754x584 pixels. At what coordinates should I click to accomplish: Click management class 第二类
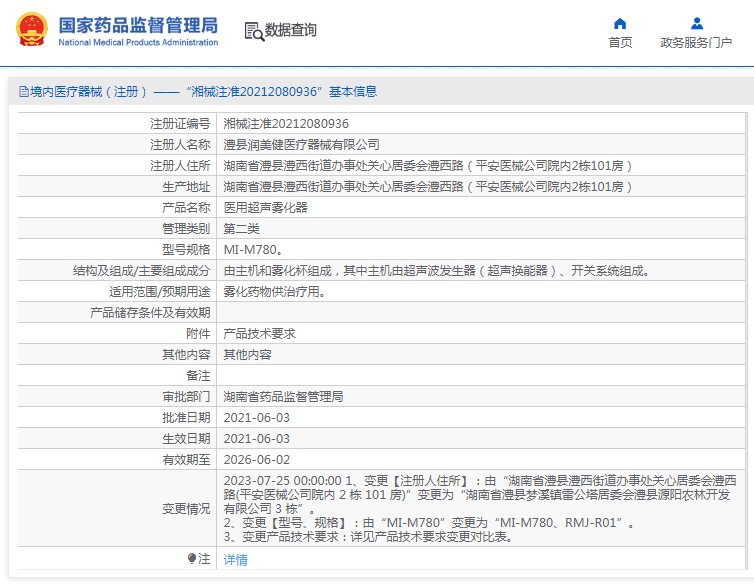tap(241, 229)
